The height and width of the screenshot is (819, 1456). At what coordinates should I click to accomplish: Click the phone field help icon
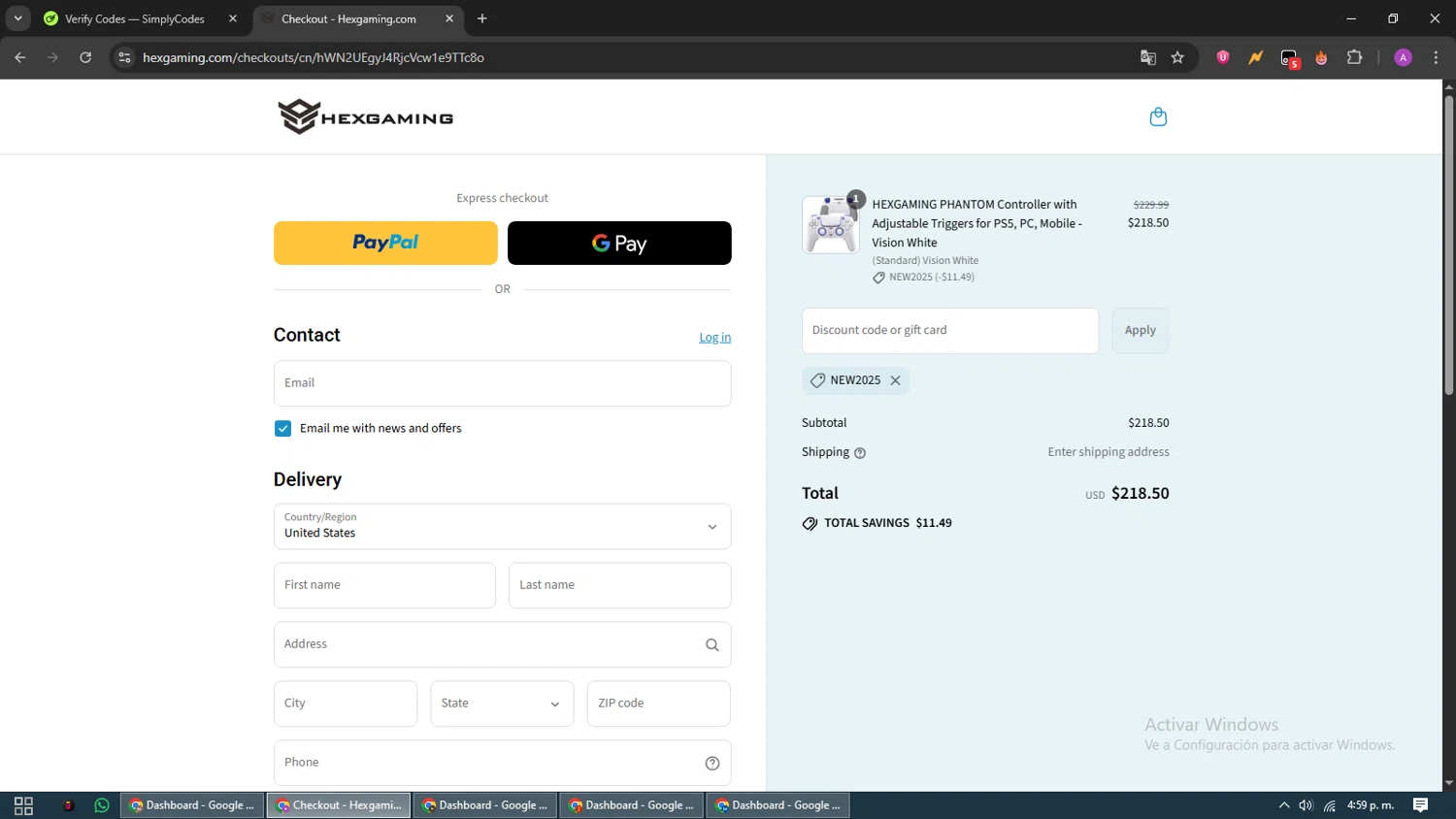(x=711, y=764)
